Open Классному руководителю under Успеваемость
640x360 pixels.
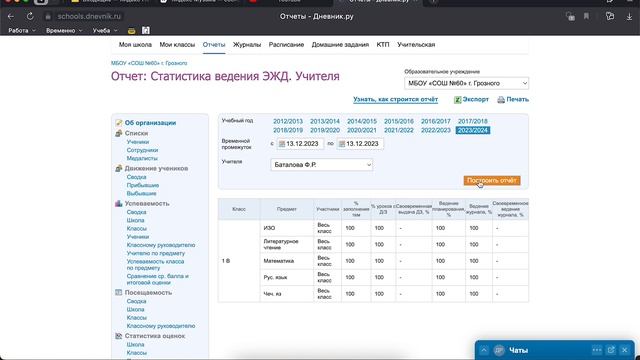tap(161, 245)
